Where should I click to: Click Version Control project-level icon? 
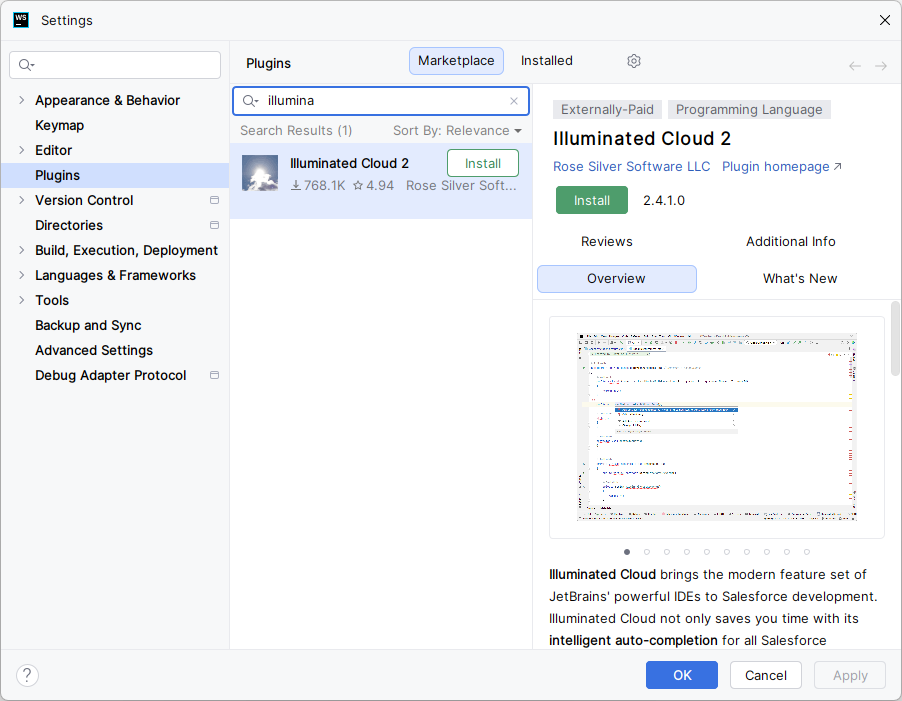point(215,200)
